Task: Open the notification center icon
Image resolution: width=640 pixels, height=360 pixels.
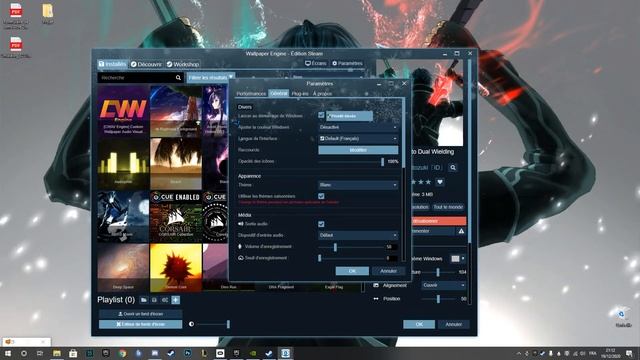Action: (x=629, y=353)
